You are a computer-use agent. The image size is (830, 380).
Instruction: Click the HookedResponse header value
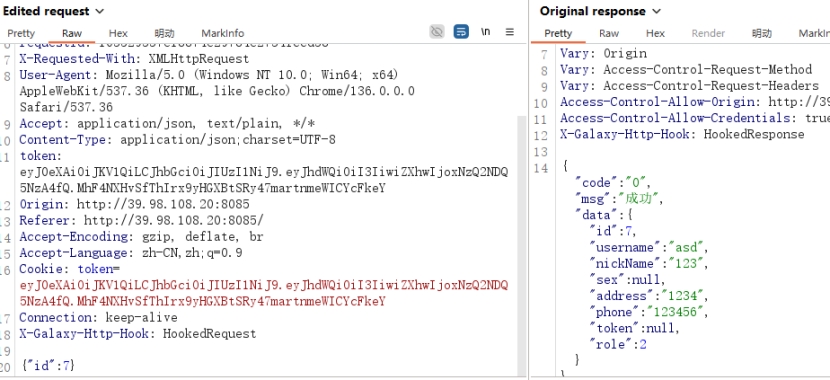[754, 134]
